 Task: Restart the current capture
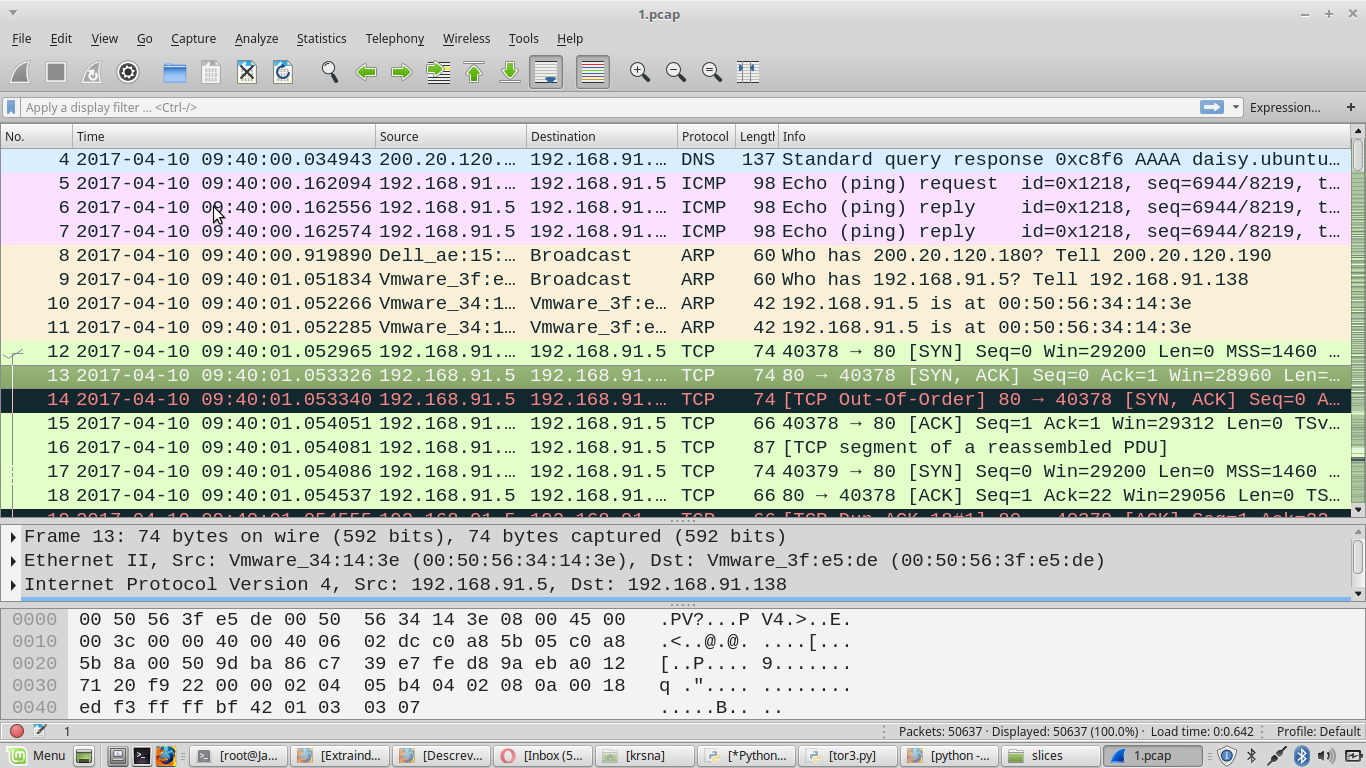point(90,71)
